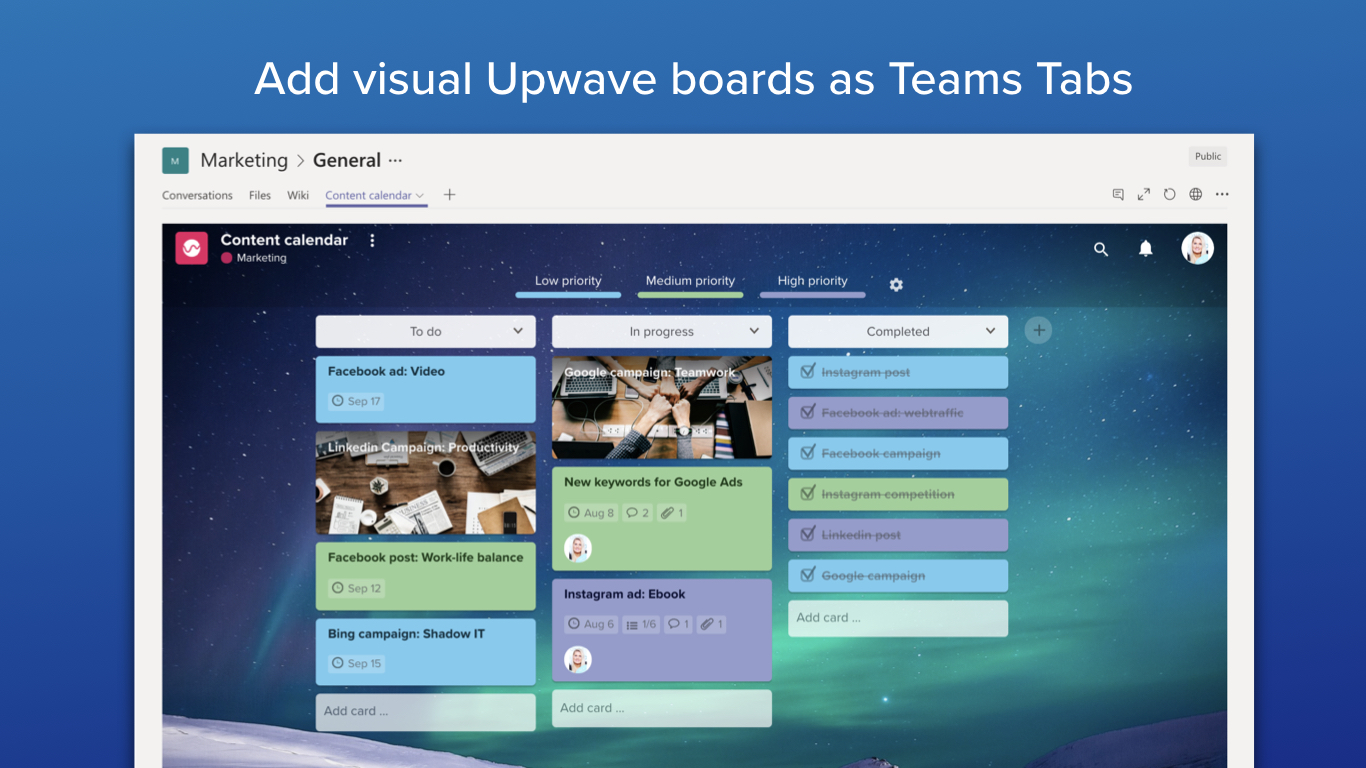Click comments count on New keywords card
The width and height of the screenshot is (1366, 768).
[x=637, y=513]
